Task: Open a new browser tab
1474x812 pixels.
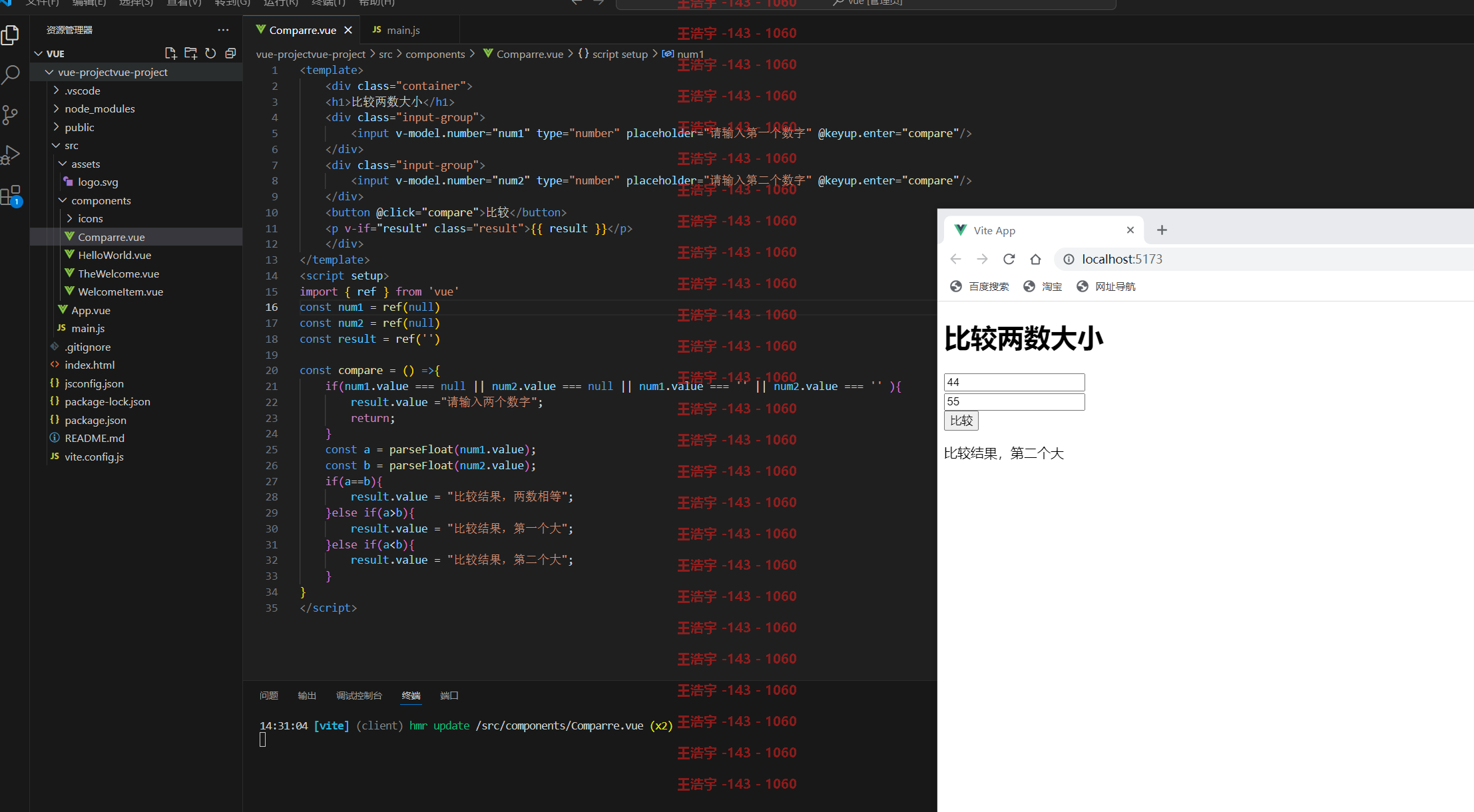Action: tap(1162, 230)
